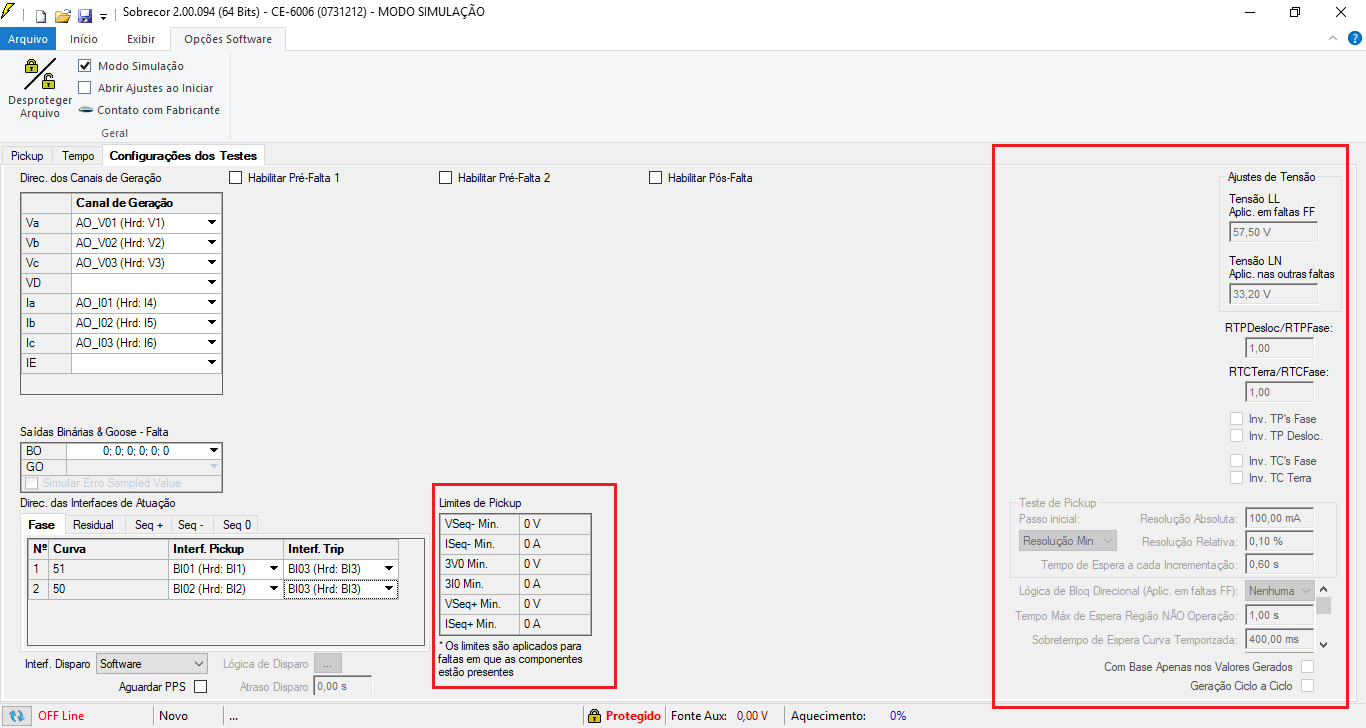Open Interf. Pickup dropdown for curve 51
The height and width of the screenshot is (728, 1366).
(x=273, y=569)
